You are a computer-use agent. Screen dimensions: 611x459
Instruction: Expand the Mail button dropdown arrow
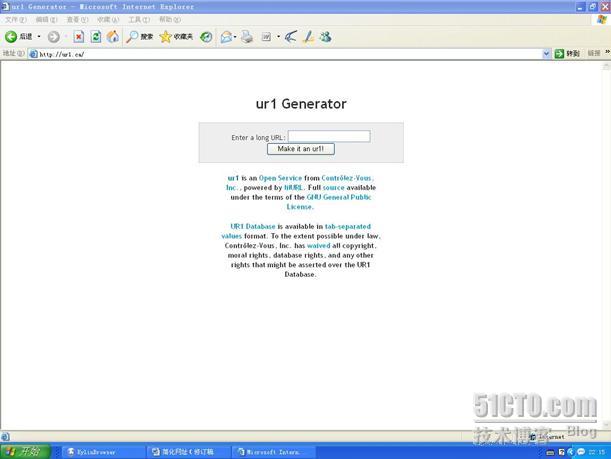[235, 37]
